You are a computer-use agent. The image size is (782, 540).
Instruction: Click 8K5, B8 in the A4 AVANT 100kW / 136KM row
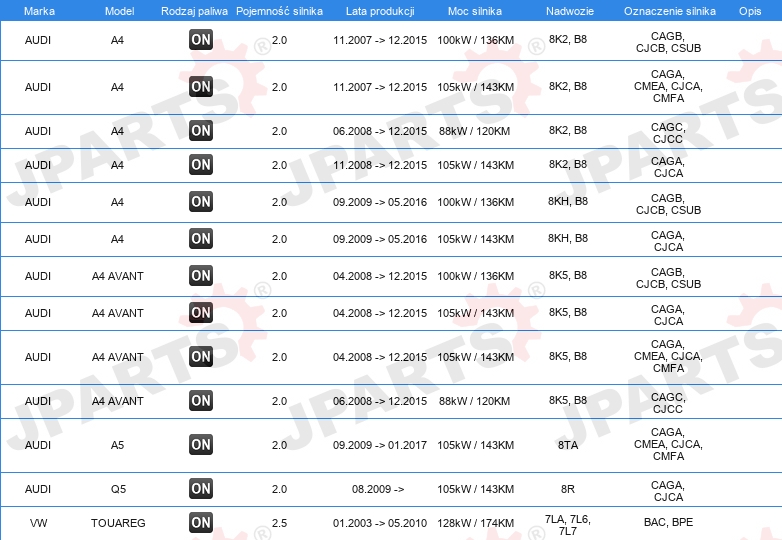(x=568, y=275)
